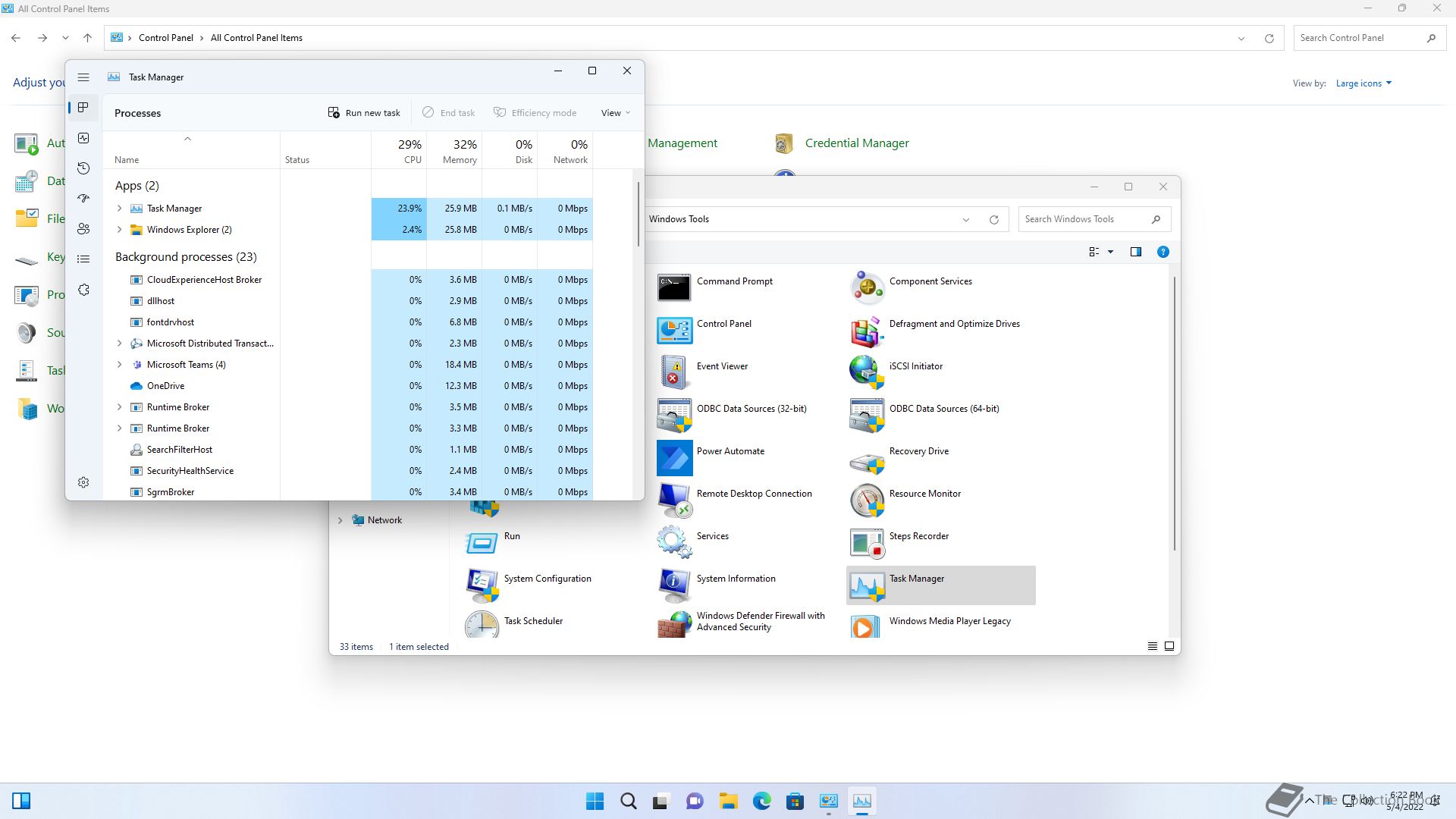Open View dropdown in Task Manager

pos(616,113)
